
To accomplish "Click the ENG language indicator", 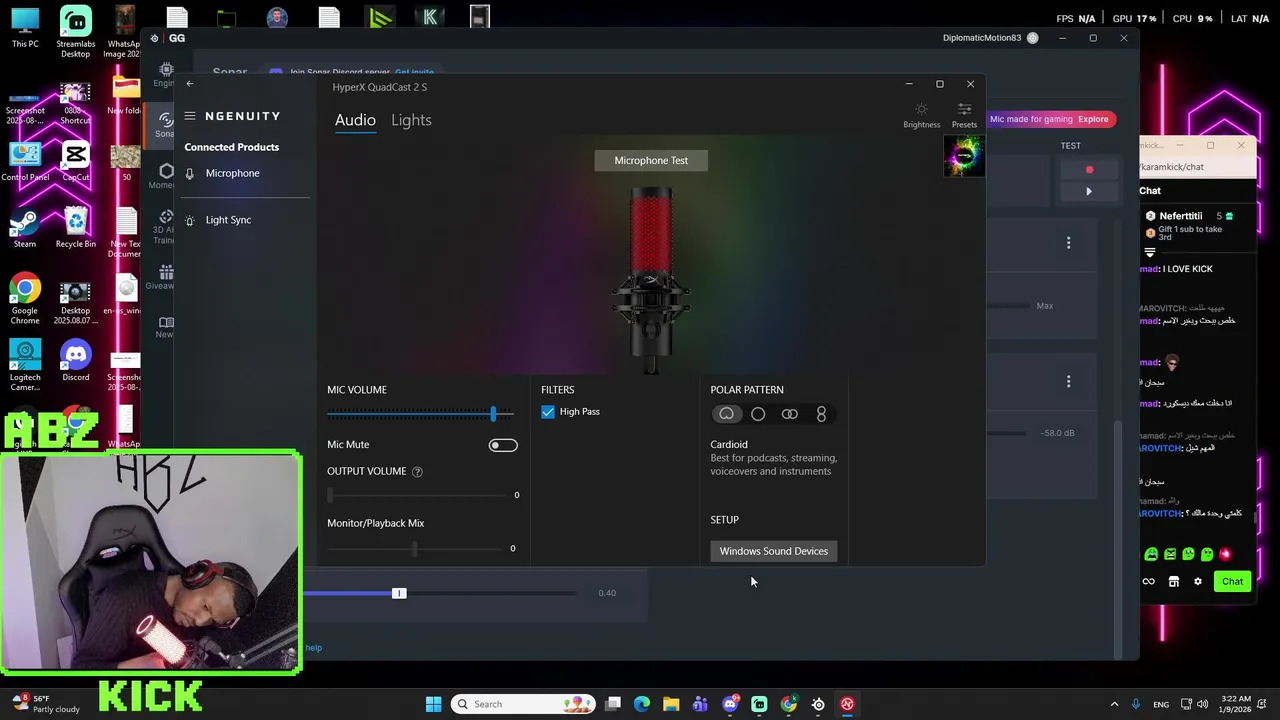I will [x=1161, y=704].
